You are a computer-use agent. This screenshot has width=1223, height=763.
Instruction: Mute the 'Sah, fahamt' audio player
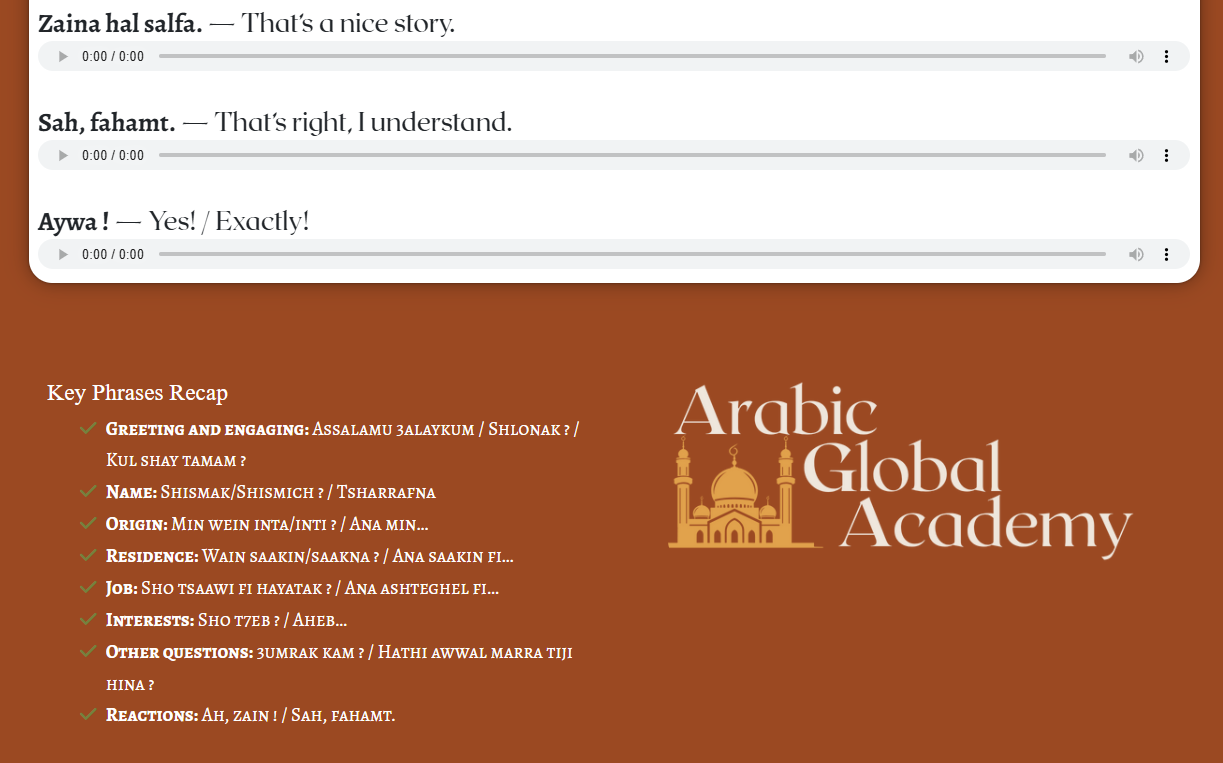[x=1136, y=156]
